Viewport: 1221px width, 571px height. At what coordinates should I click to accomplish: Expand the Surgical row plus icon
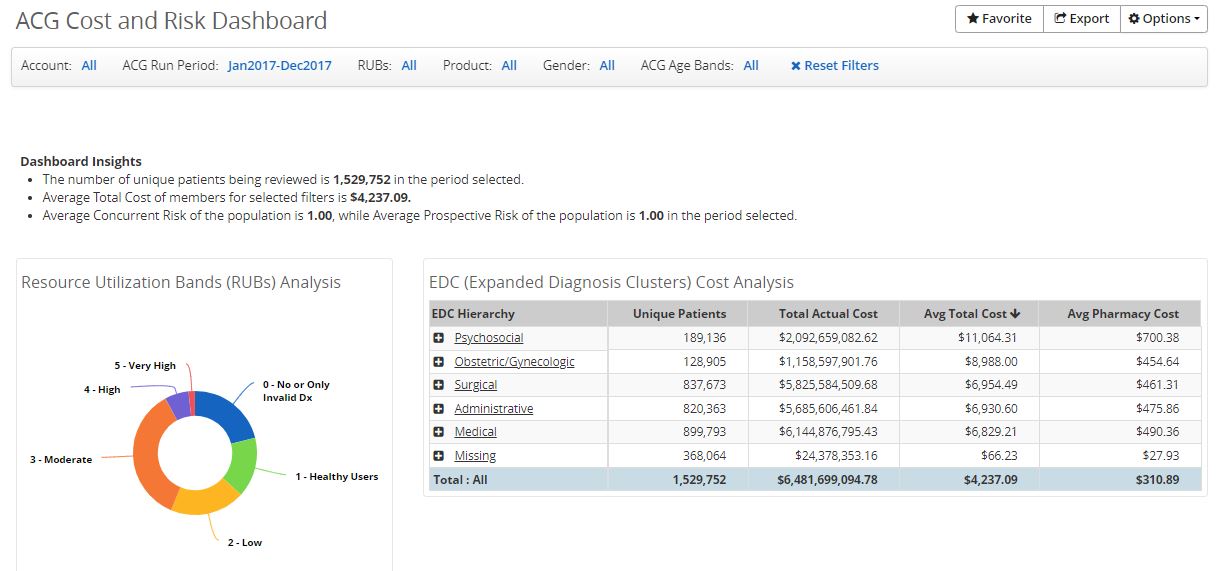pyautogui.click(x=439, y=385)
